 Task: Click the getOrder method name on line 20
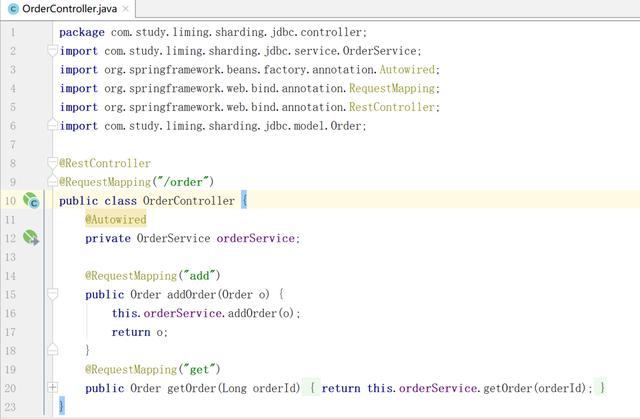click(191, 388)
